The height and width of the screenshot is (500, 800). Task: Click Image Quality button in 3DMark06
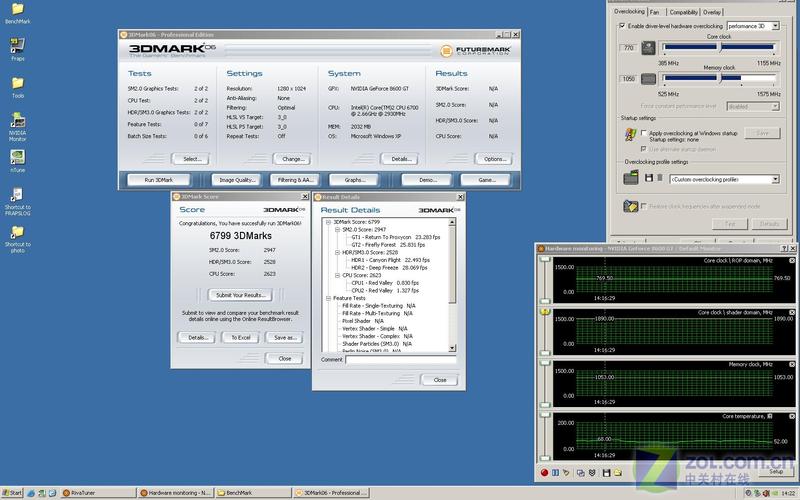click(236, 180)
